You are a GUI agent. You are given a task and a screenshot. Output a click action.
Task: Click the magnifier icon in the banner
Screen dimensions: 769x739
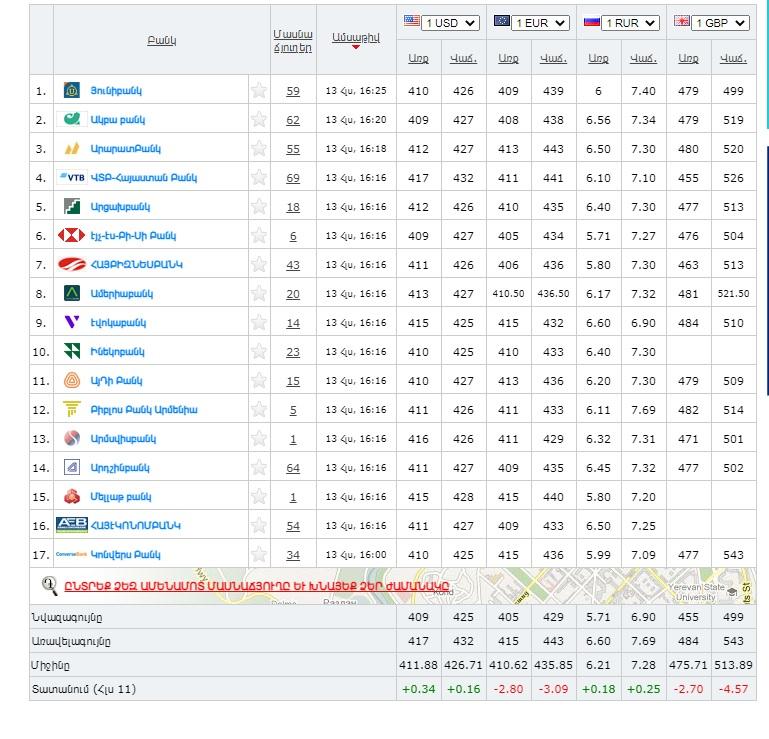coord(49,585)
